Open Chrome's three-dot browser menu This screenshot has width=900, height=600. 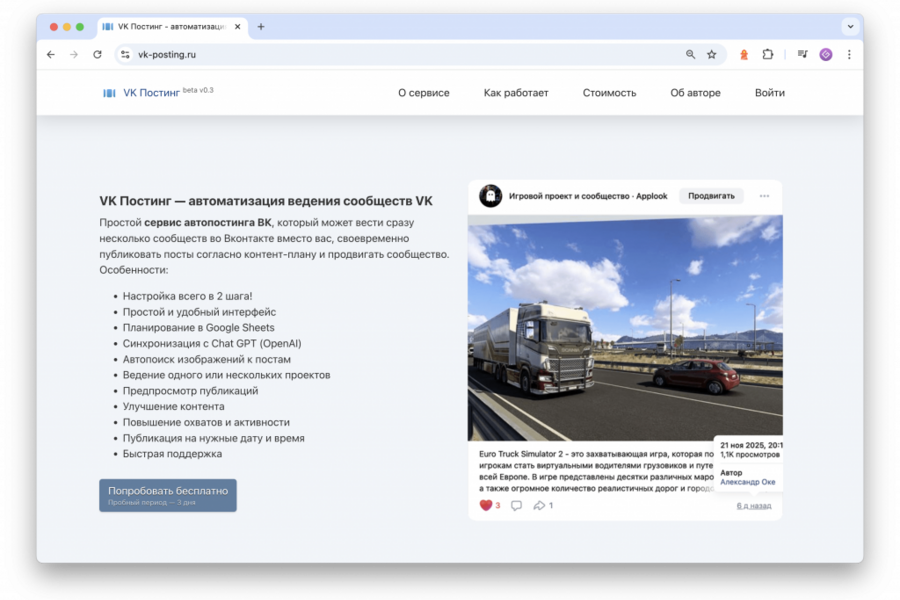(x=847, y=55)
